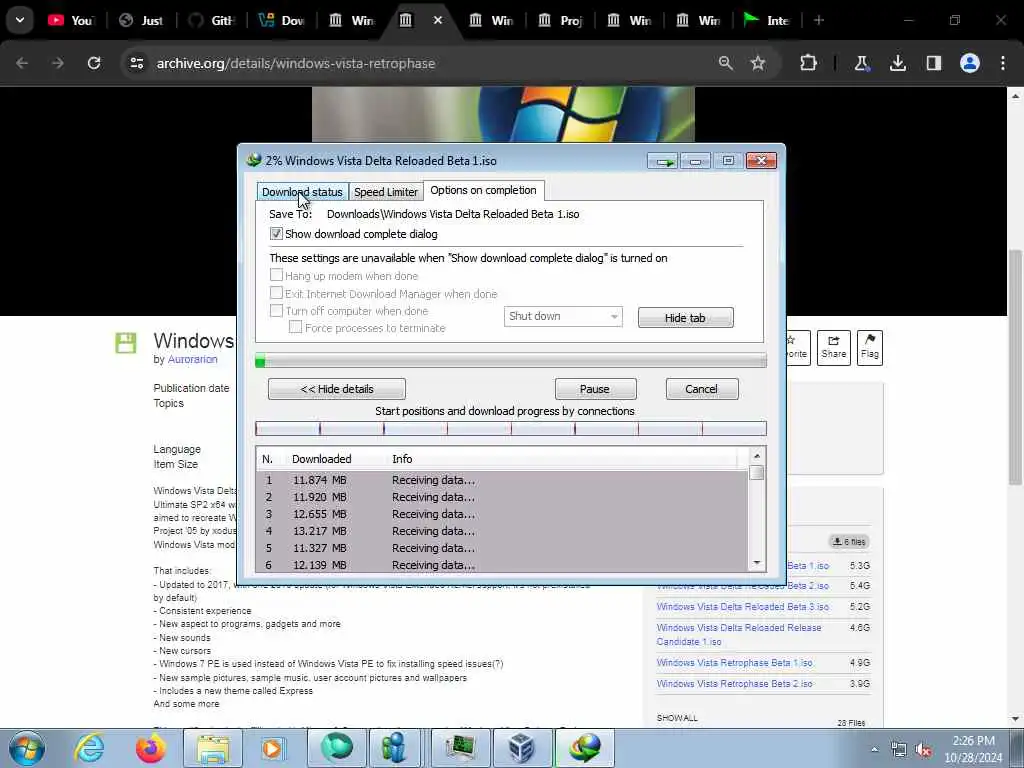Screen dimensions: 1024x768
Task: Click the Hide tab button
Action: (686, 318)
